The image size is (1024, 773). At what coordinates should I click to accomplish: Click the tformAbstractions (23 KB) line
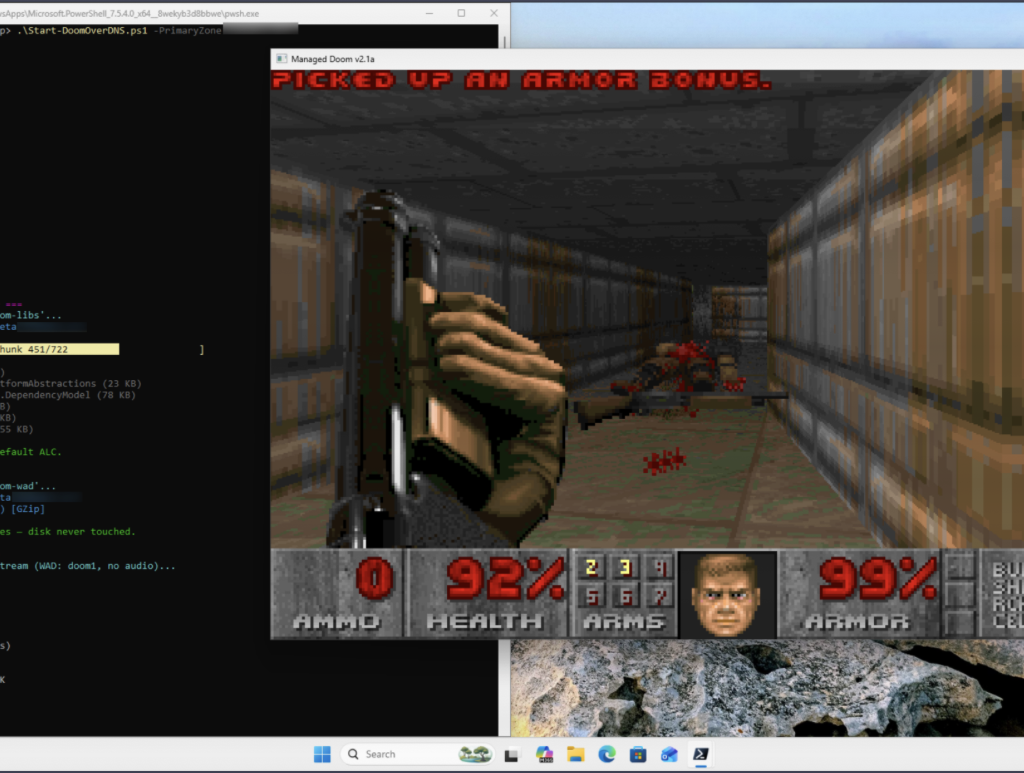coord(71,384)
